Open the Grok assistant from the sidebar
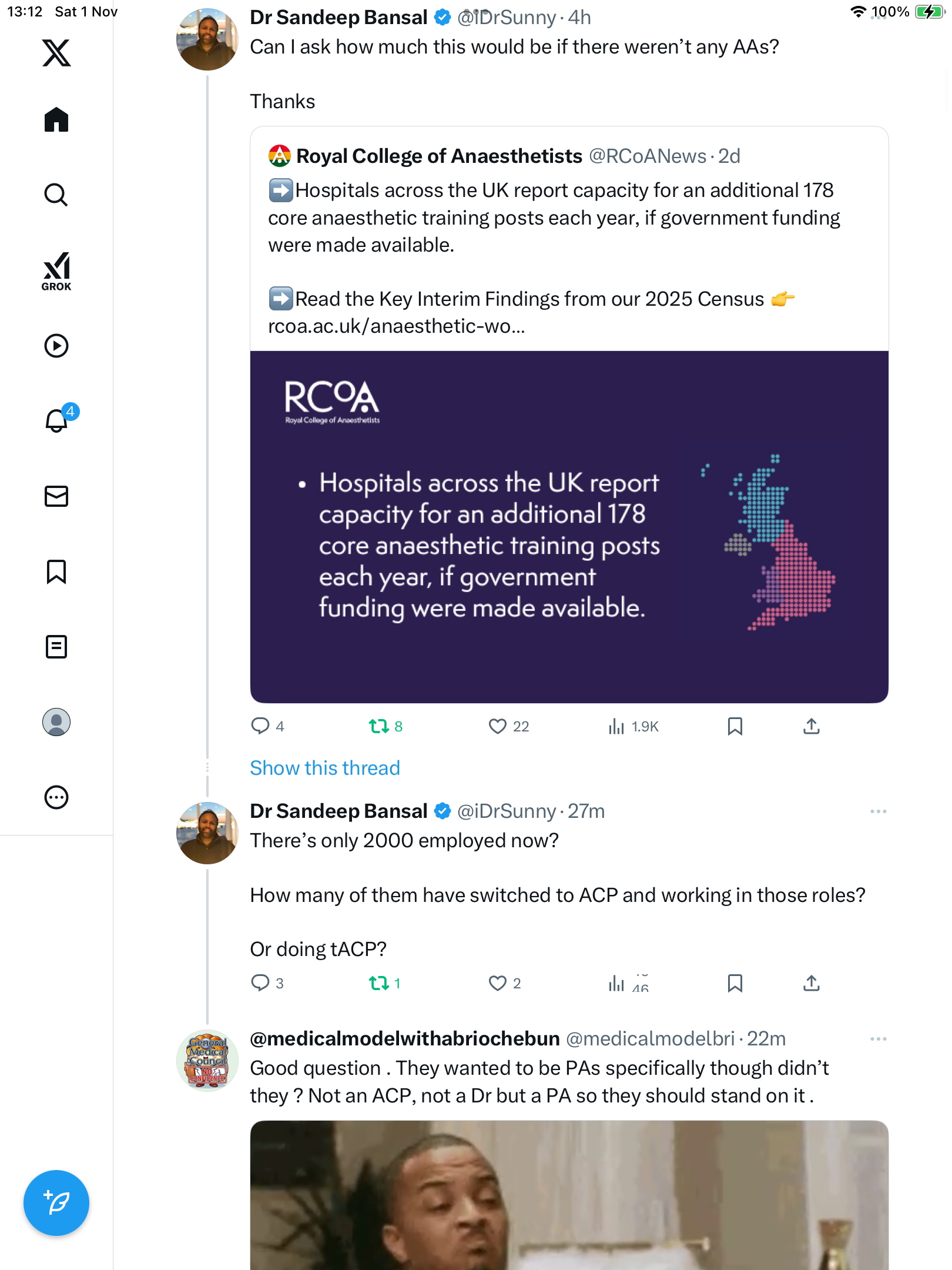 point(56,271)
